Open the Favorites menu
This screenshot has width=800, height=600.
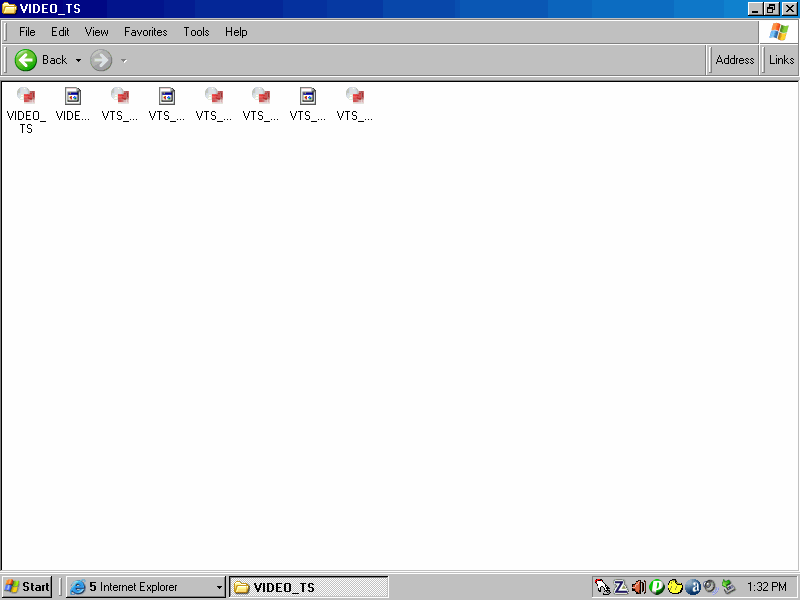[145, 32]
